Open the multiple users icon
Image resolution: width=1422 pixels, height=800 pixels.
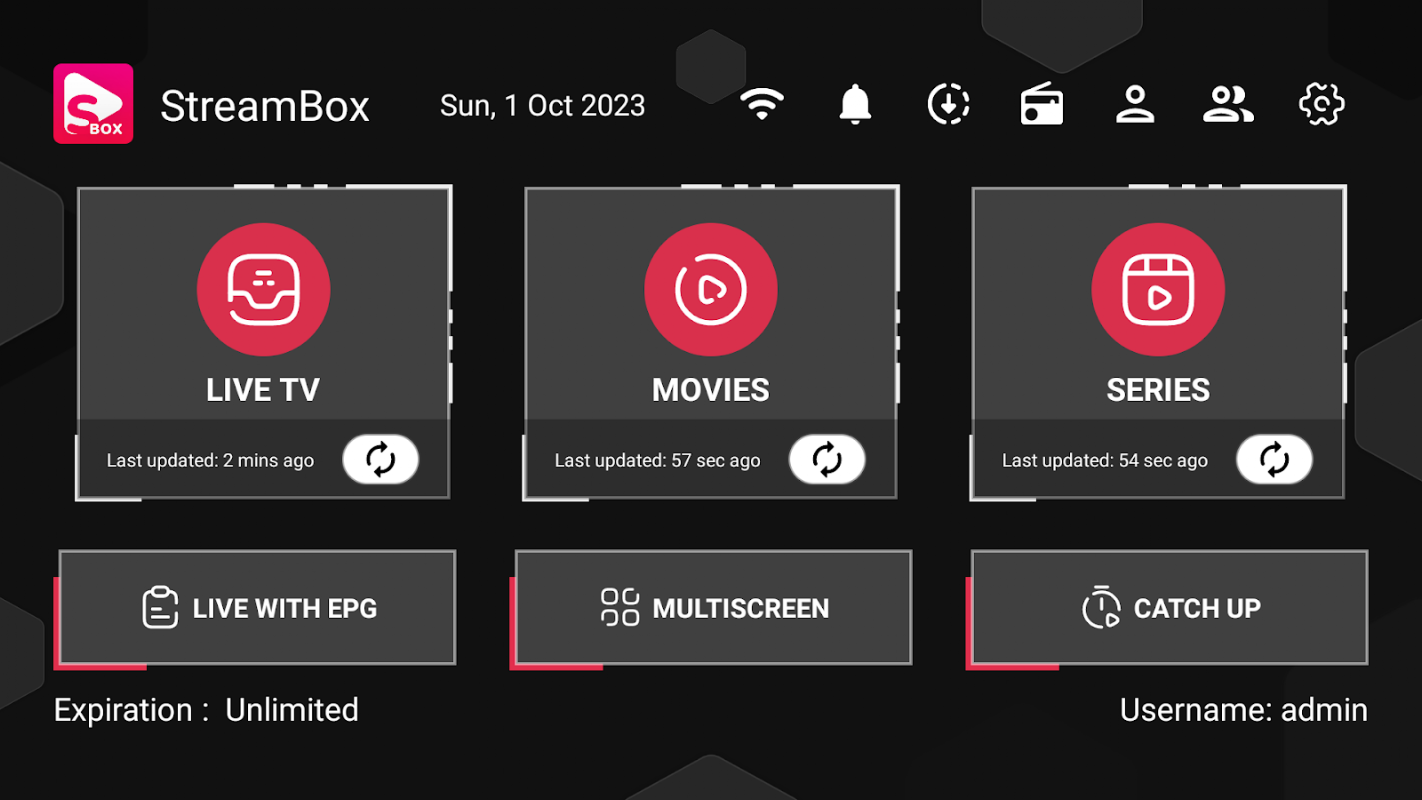pos(1228,104)
